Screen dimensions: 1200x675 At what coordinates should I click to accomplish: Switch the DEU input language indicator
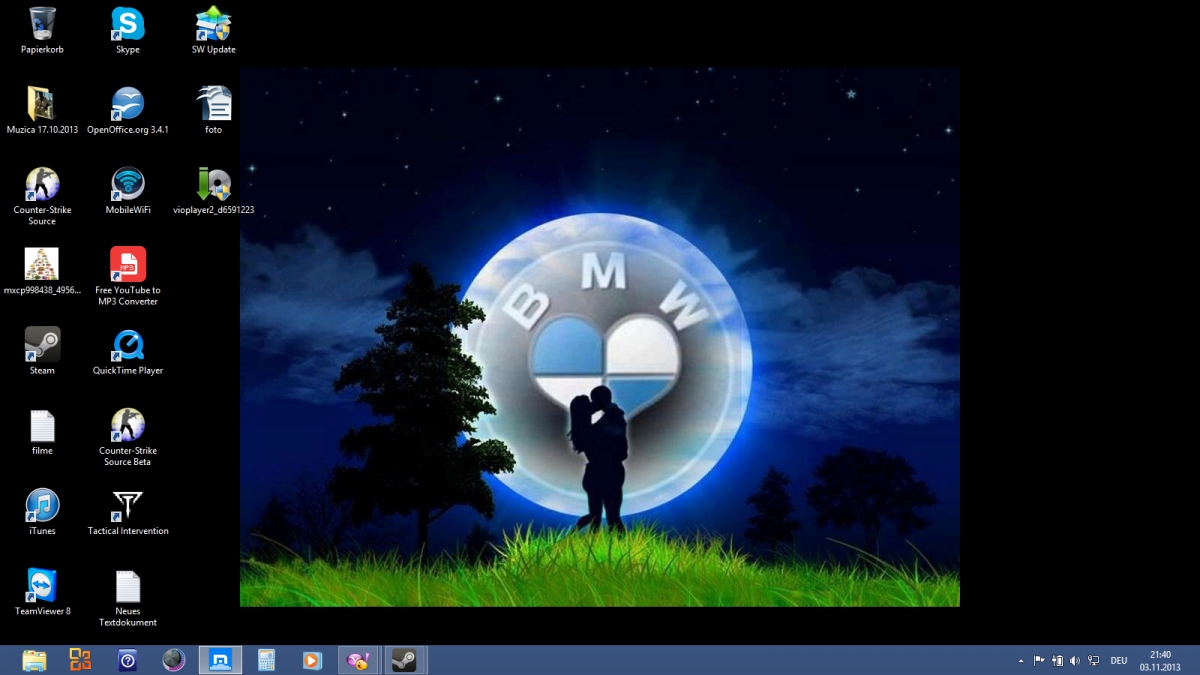1119,661
